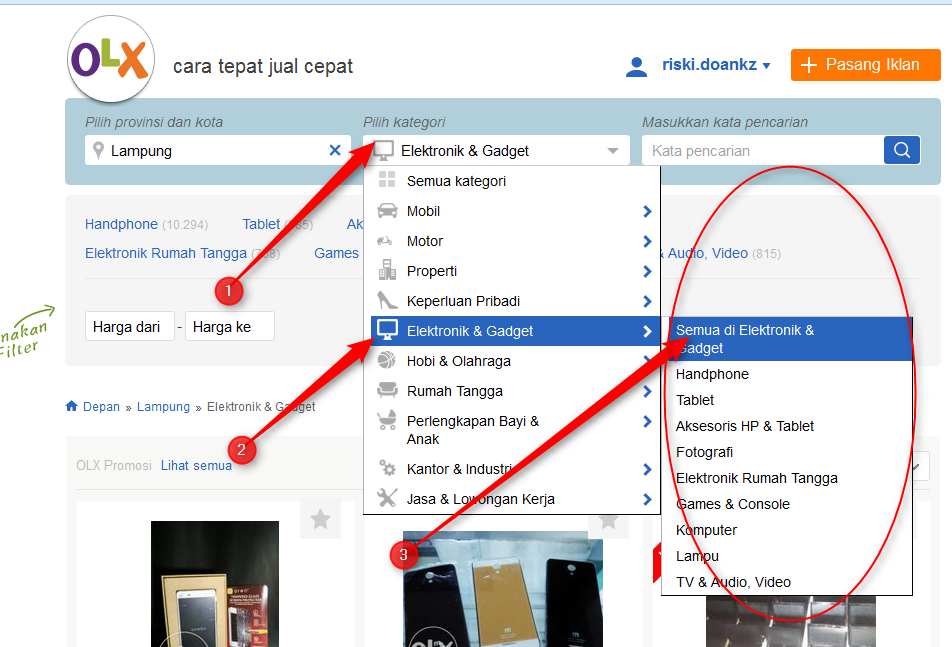Focus the Harga dari price field
952x647 pixels.
pyautogui.click(x=130, y=327)
